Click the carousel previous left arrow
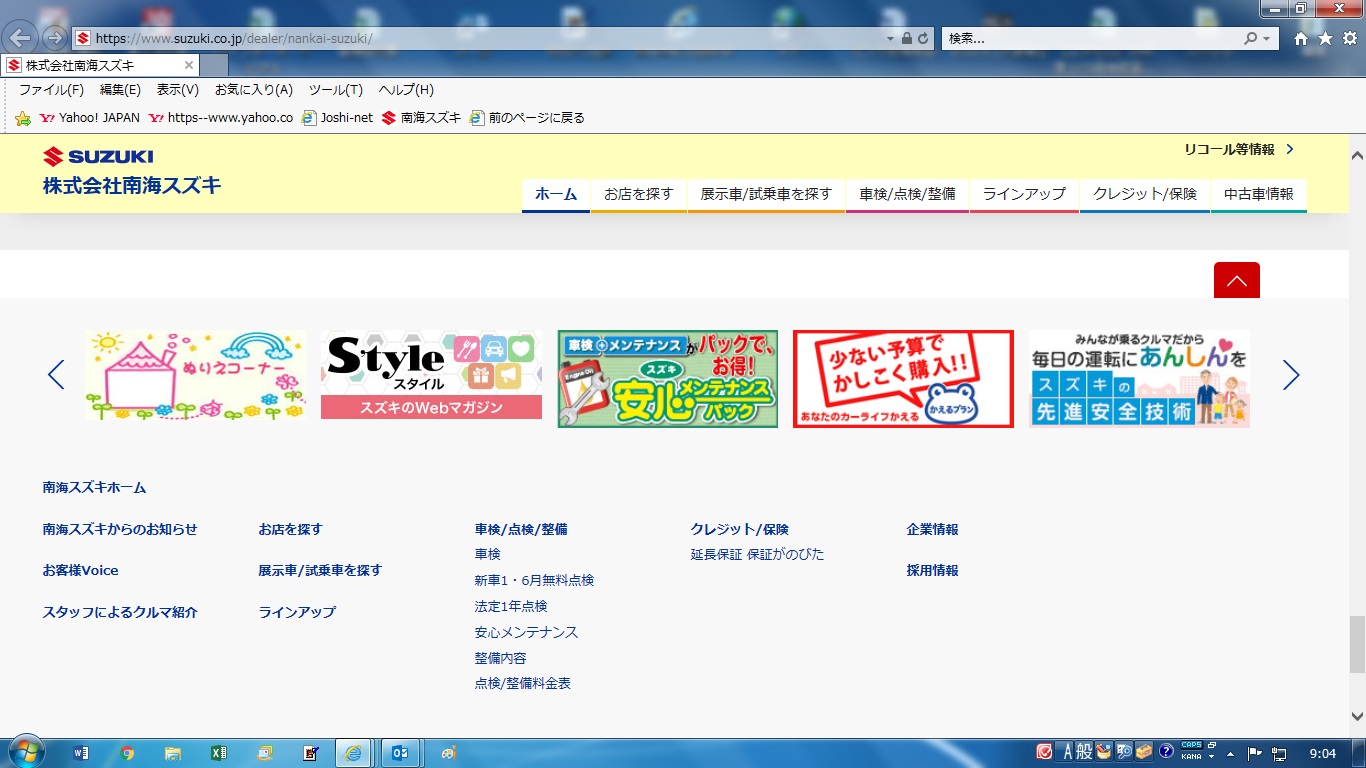Screen dimensions: 1366x768 (56, 375)
